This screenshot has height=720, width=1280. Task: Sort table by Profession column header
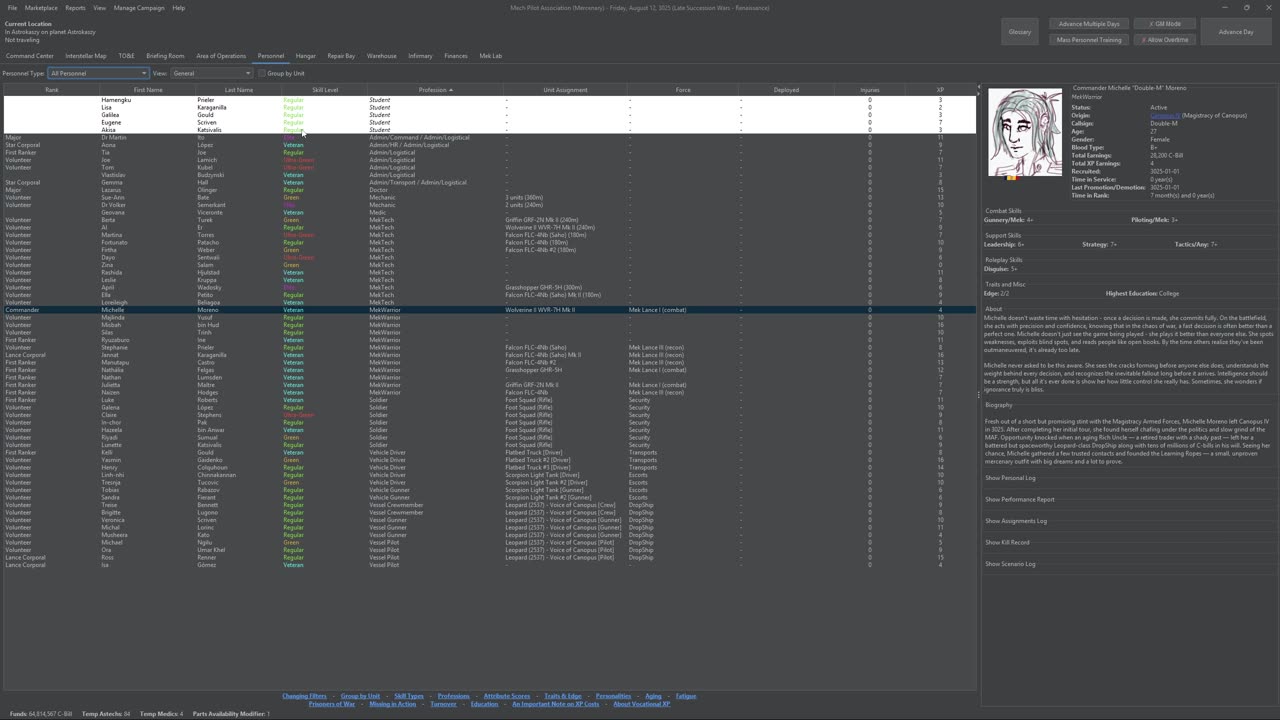433,90
